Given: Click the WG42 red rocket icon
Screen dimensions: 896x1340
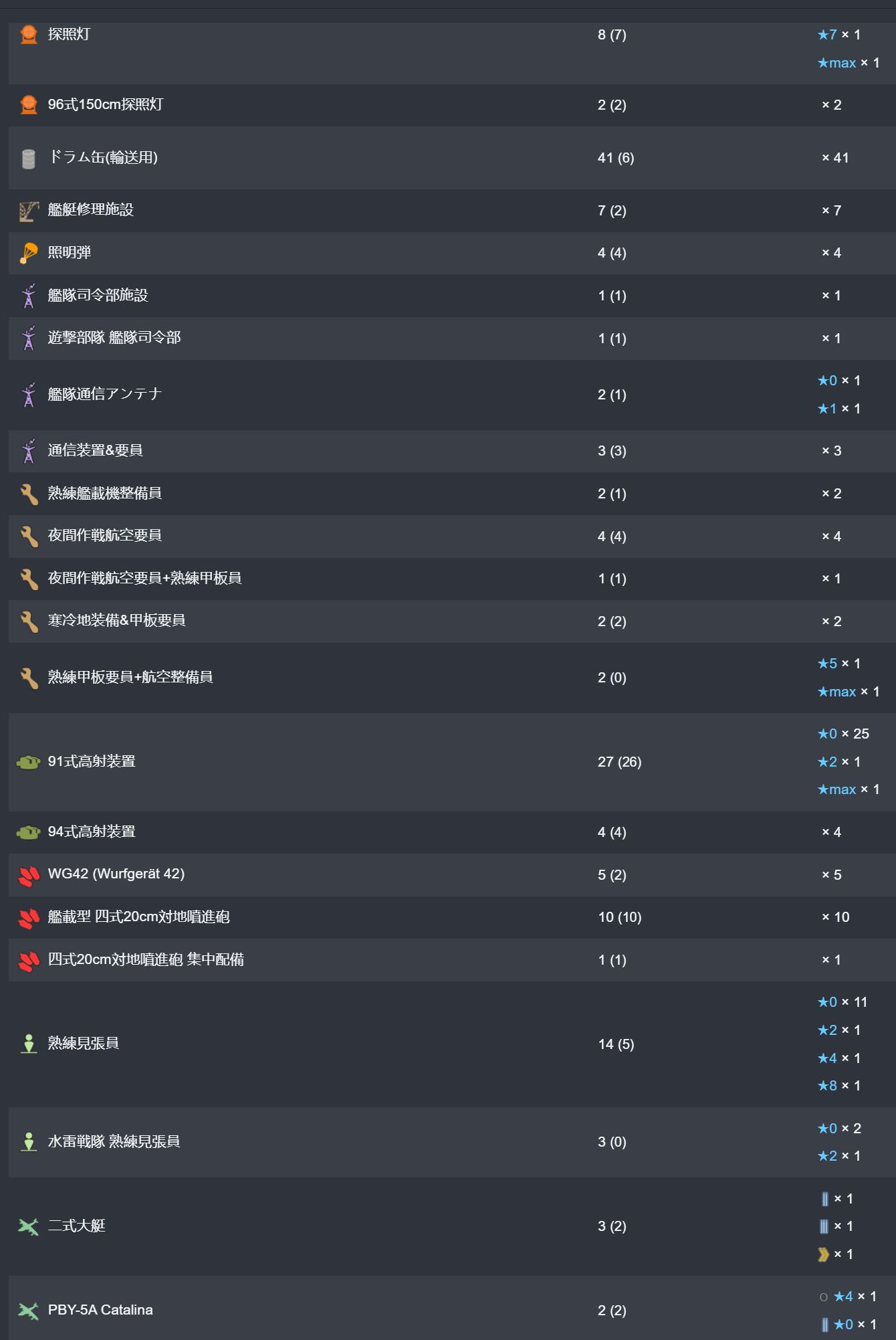Looking at the screenshot, I should tap(28, 875).
